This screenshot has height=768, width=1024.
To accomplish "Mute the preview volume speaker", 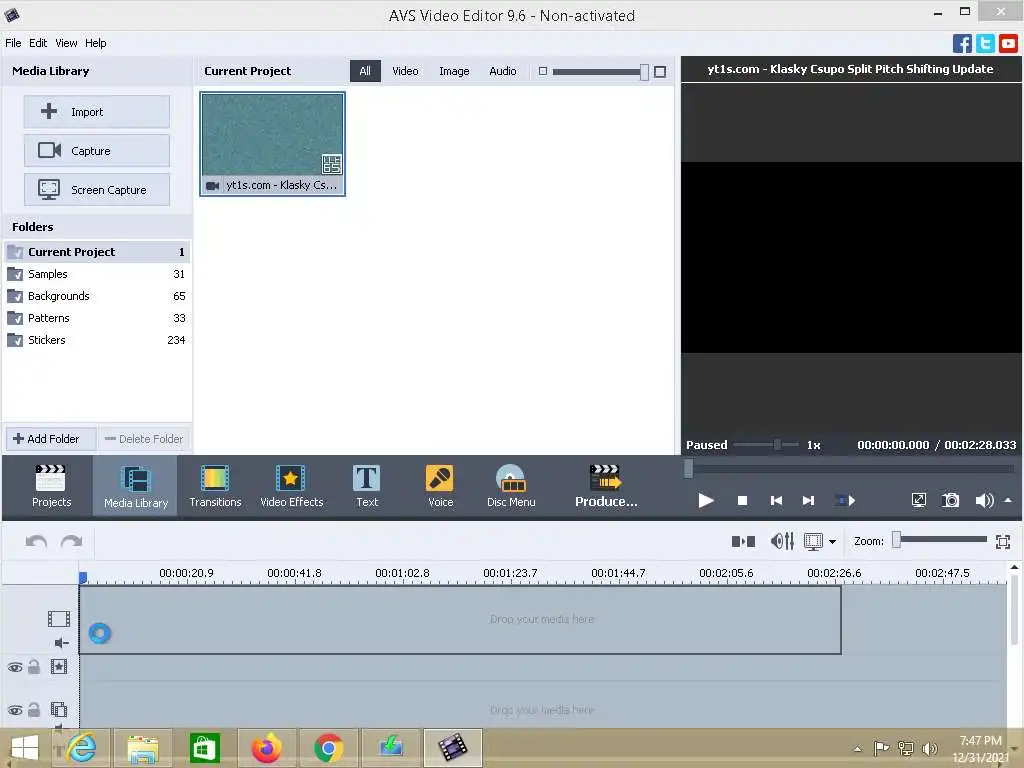I will (x=984, y=500).
